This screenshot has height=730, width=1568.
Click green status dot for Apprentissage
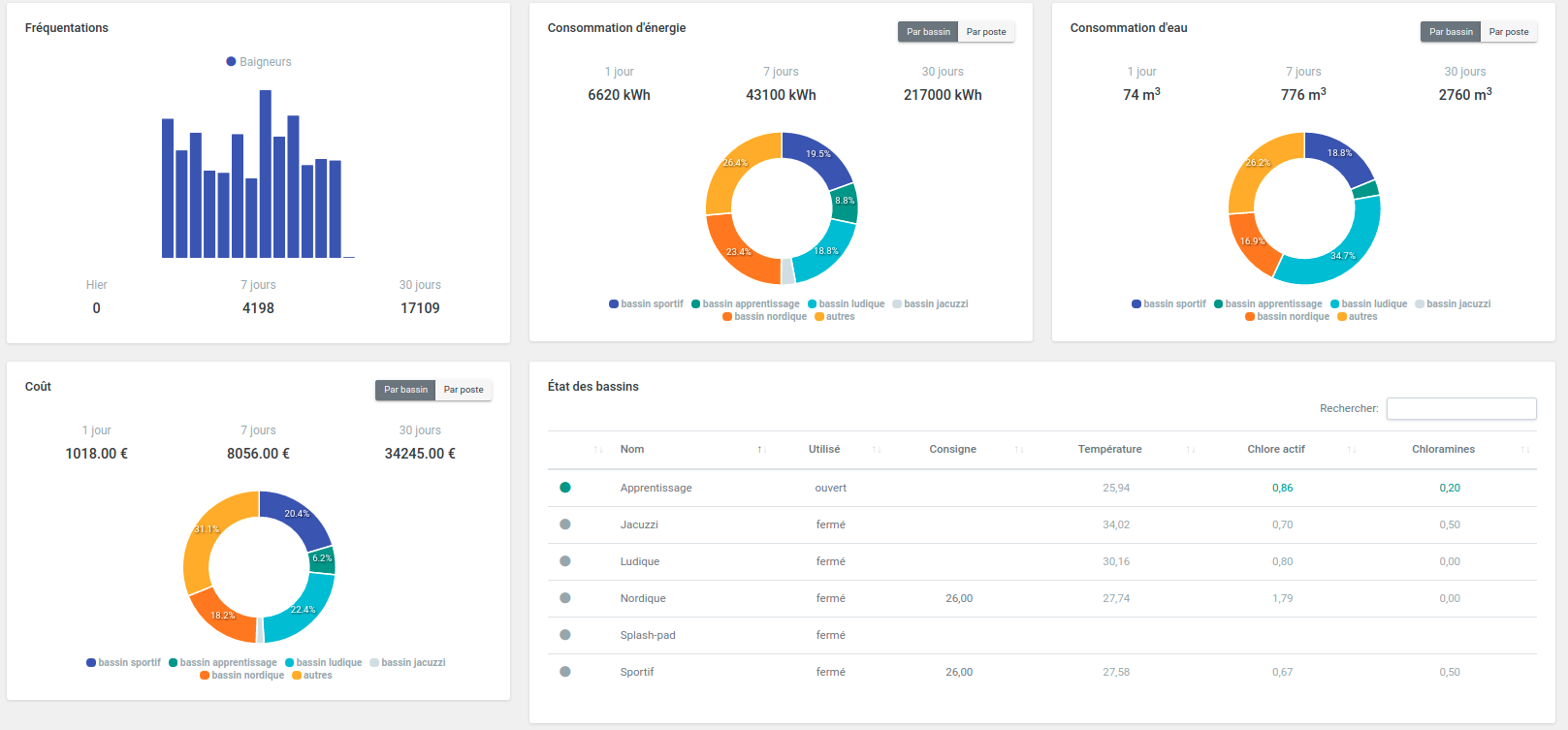(565, 488)
